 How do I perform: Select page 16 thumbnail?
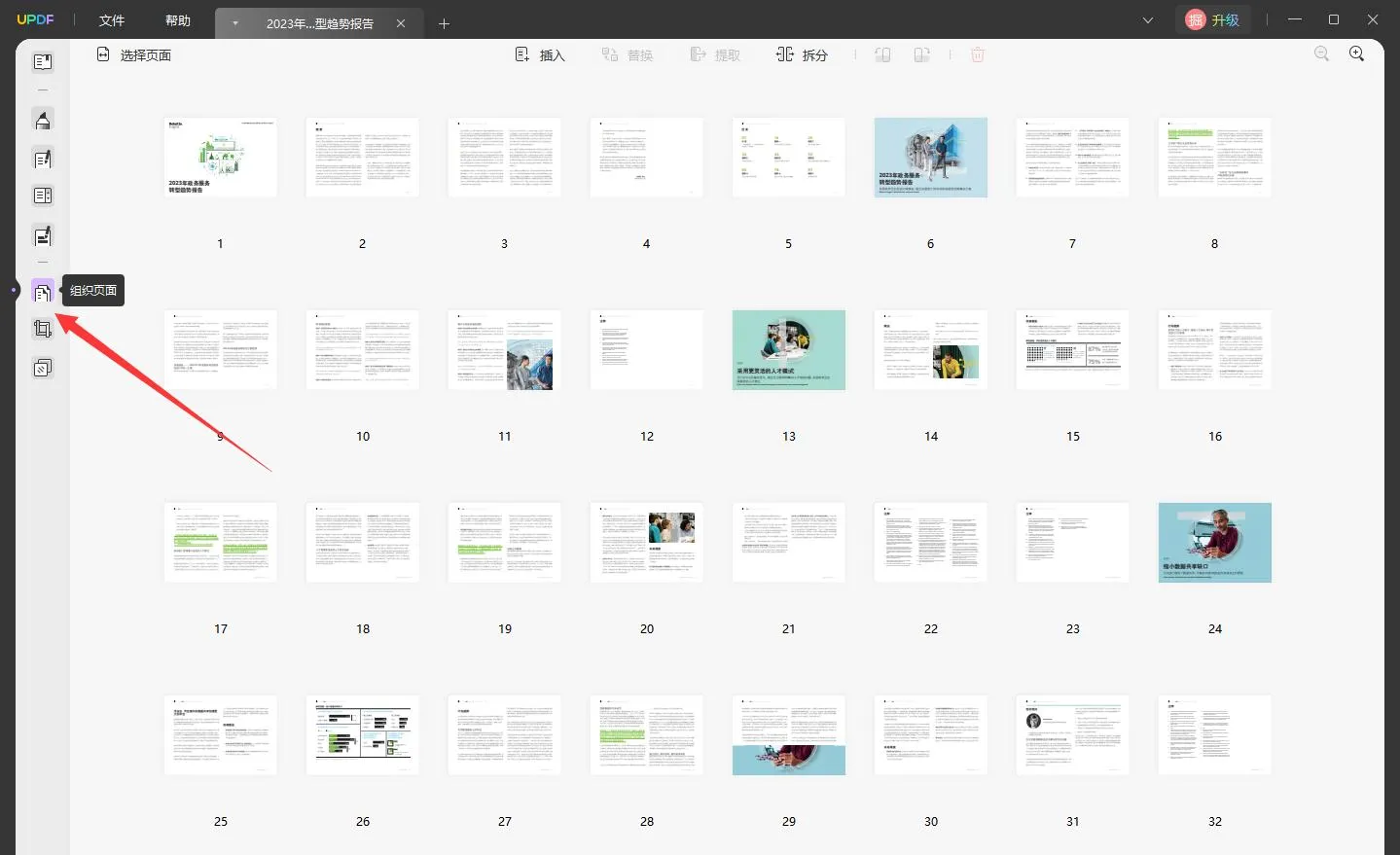click(x=1215, y=350)
